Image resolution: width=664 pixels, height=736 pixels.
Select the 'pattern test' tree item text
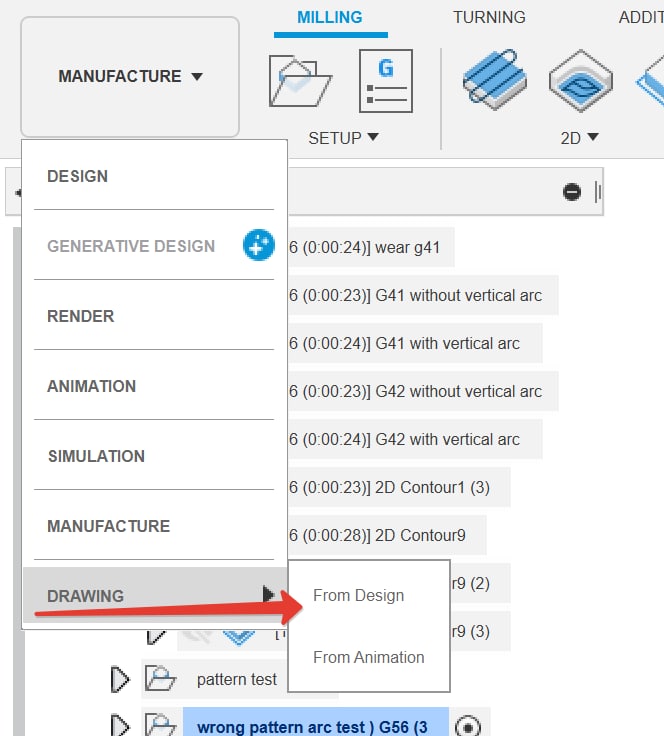[x=237, y=679]
